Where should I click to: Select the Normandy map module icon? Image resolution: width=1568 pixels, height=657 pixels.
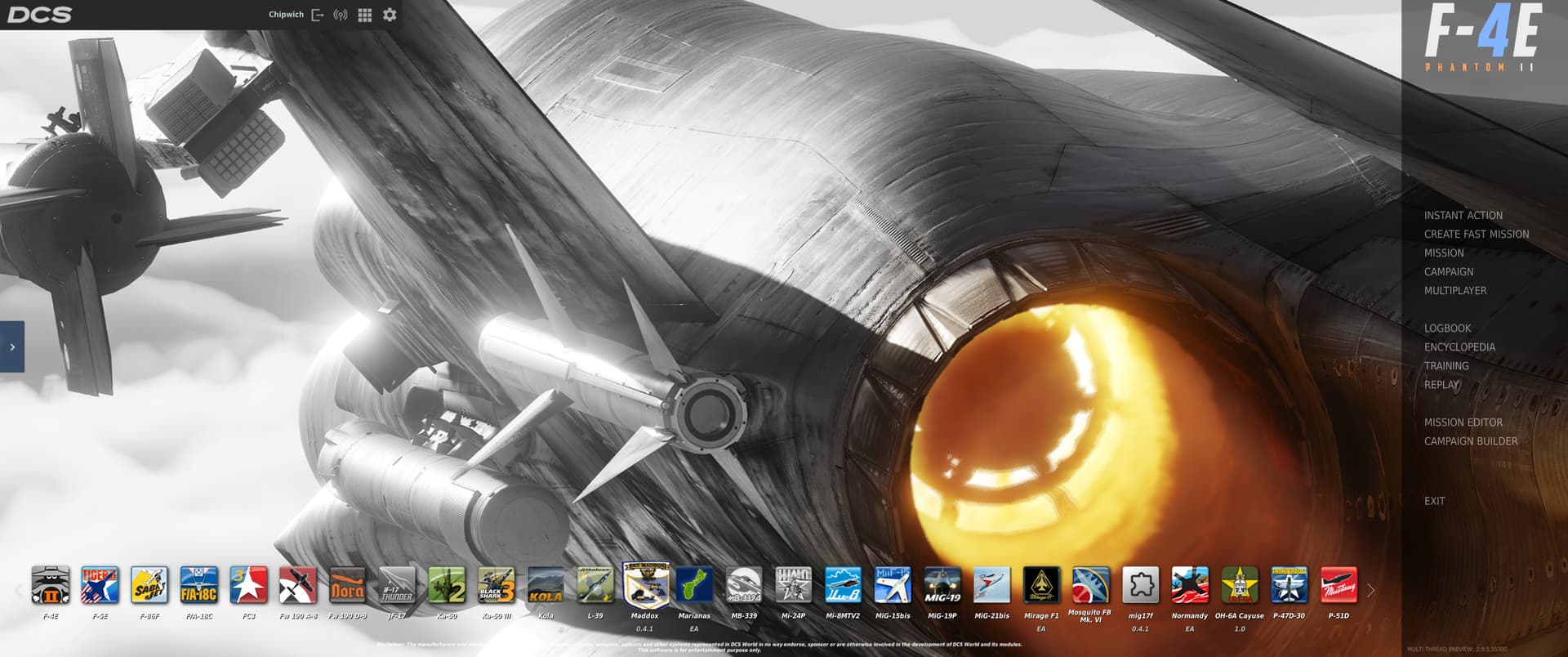1190,585
